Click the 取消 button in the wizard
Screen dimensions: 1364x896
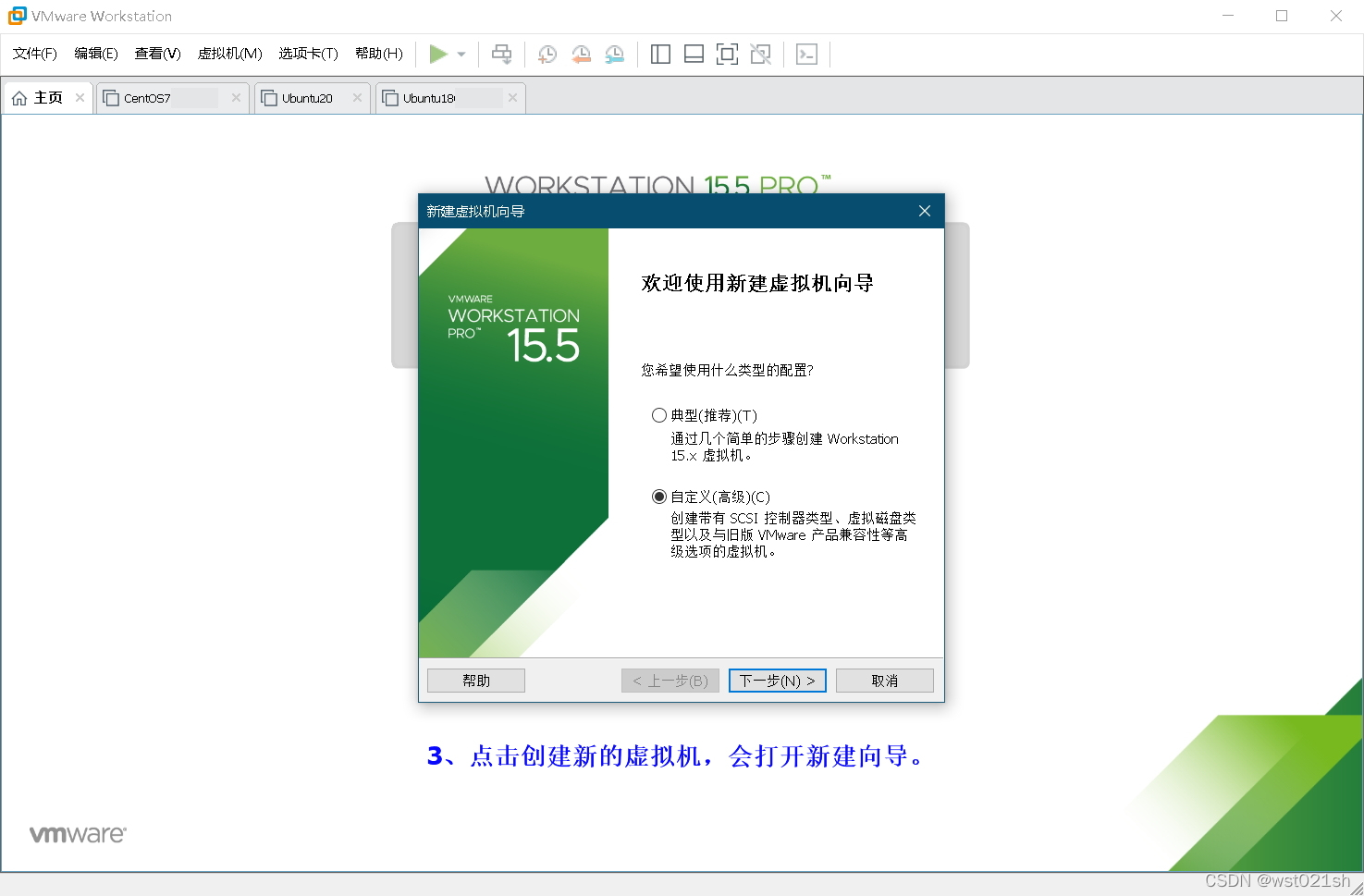[x=885, y=681]
